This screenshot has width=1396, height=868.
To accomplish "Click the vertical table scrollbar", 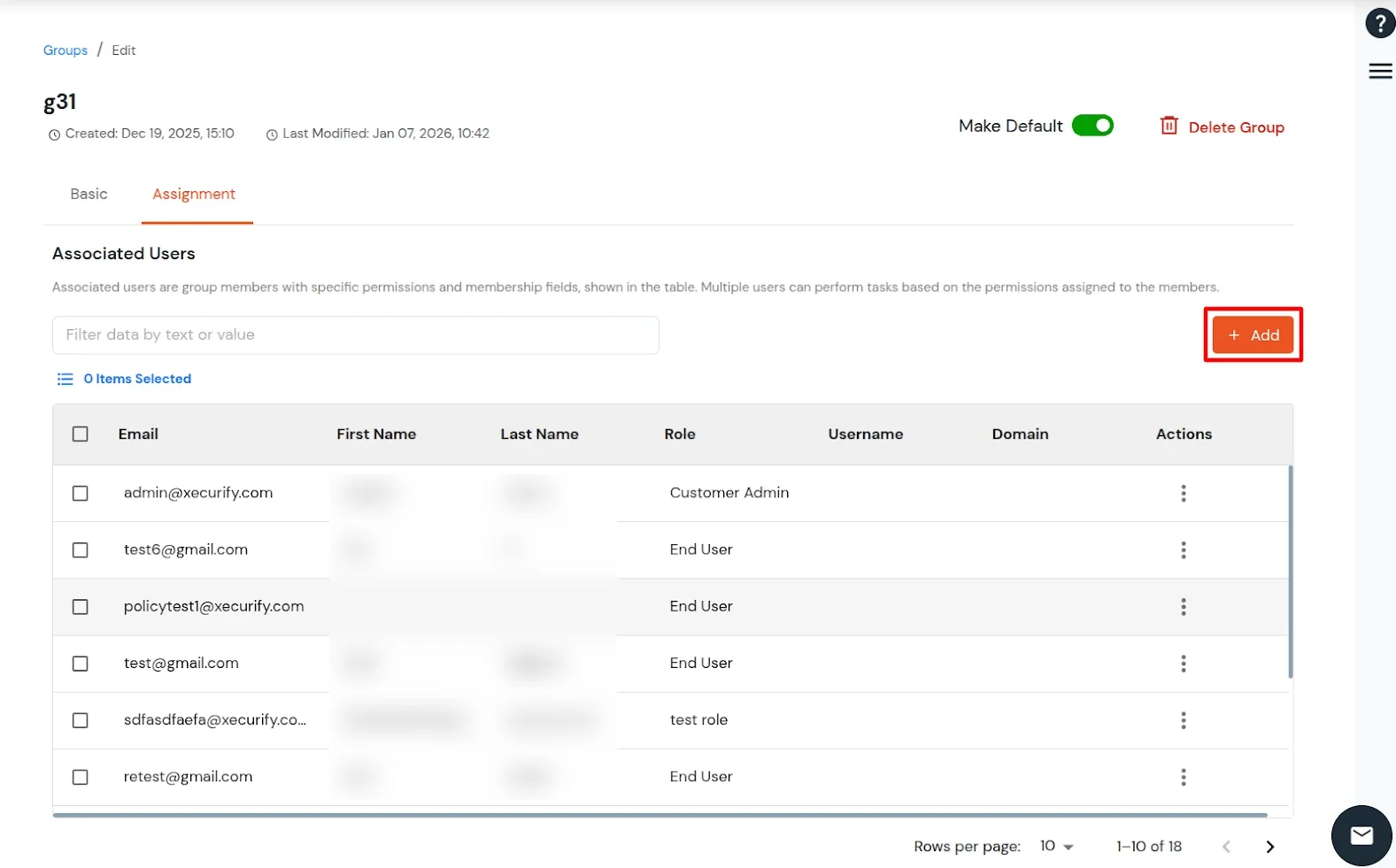I will click(1291, 572).
